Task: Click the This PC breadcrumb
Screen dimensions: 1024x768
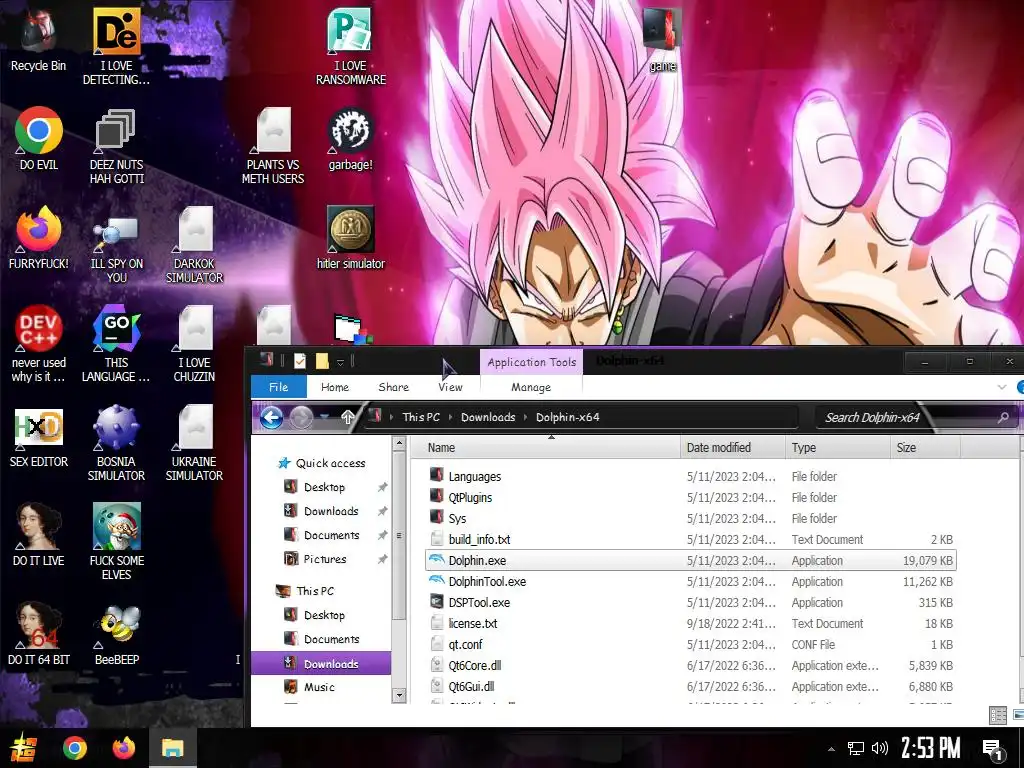Action: click(x=421, y=417)
